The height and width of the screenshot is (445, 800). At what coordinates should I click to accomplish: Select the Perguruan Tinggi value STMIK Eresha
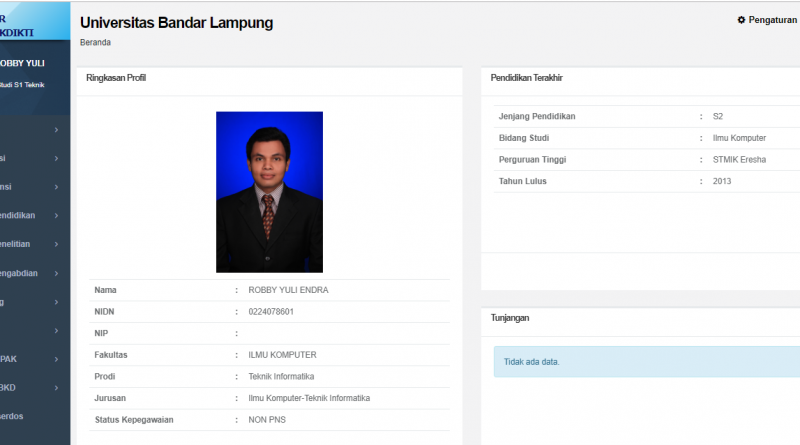[739, 160]
